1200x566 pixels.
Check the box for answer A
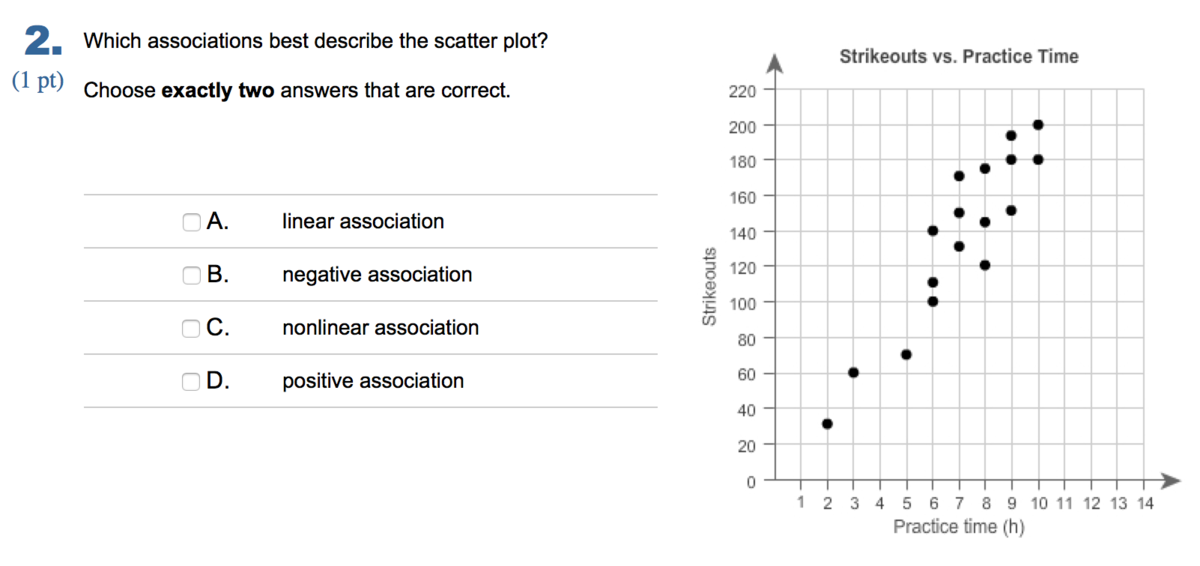[x=191, y=222]
